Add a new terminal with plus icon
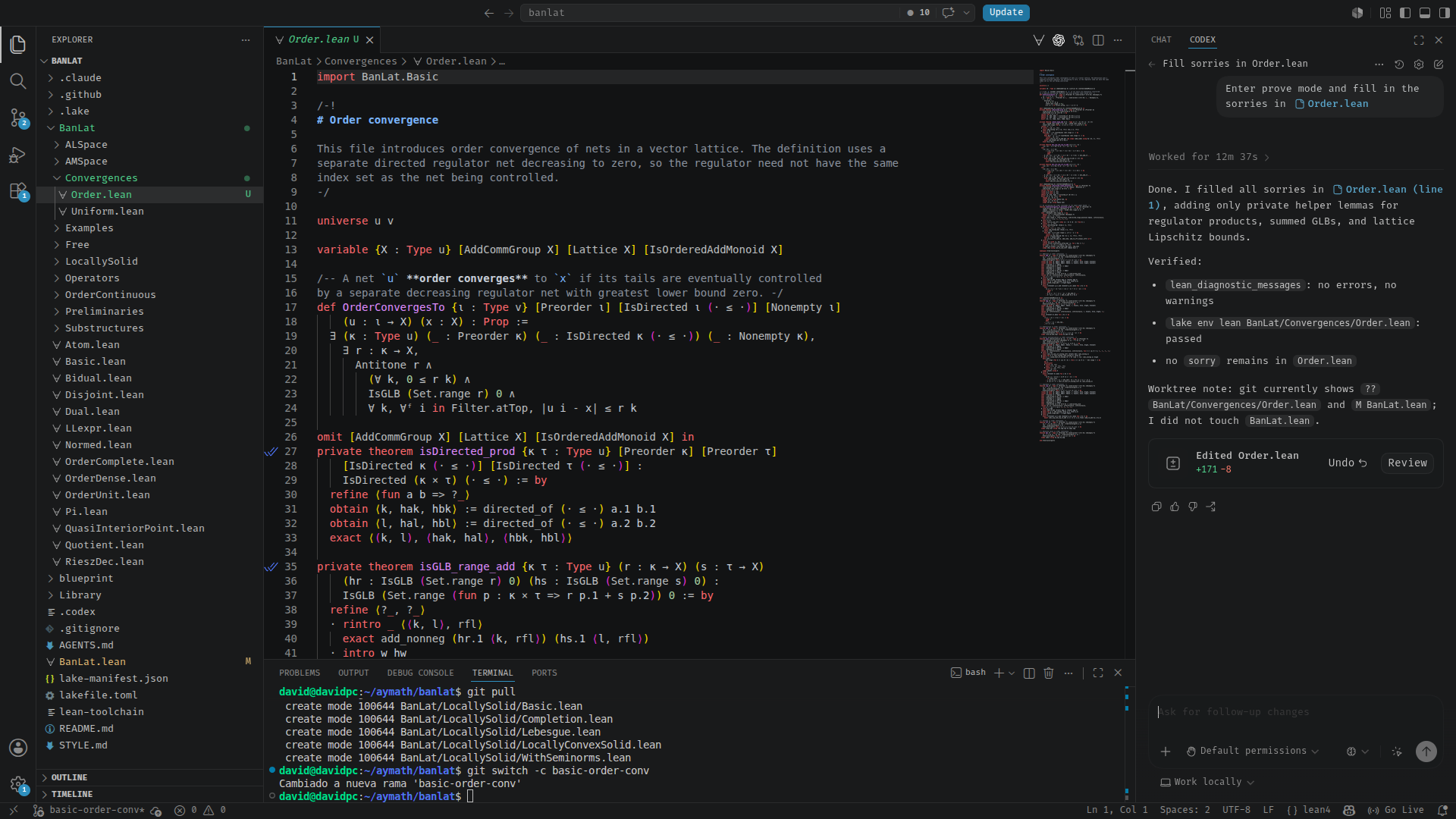 (999, 673)
